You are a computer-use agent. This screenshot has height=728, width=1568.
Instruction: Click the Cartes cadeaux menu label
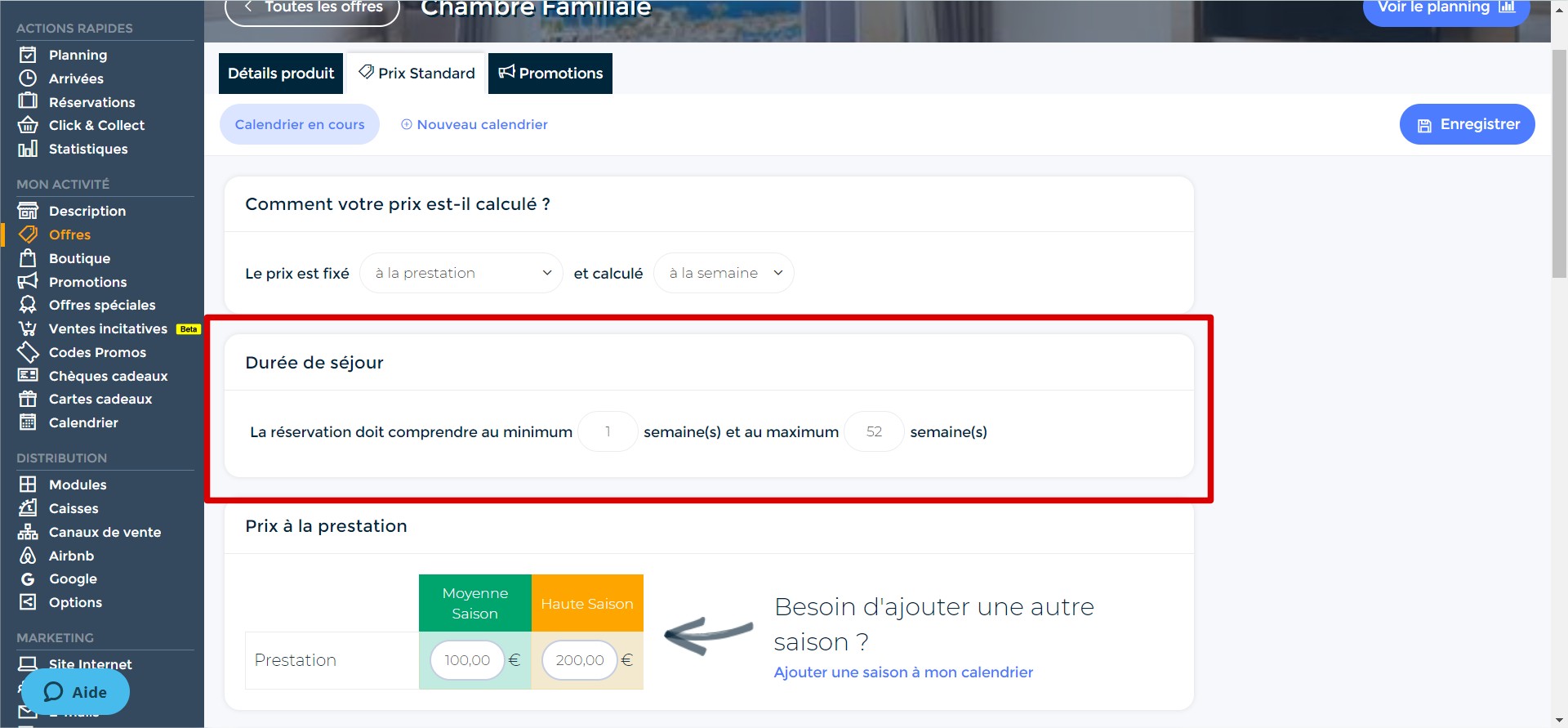(100, 399)
